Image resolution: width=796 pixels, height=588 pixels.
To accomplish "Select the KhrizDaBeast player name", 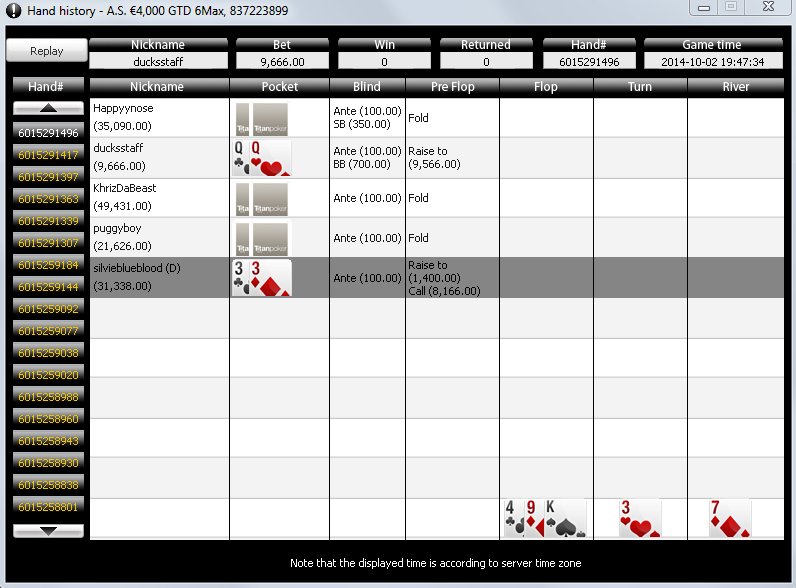I will point(125,188).
